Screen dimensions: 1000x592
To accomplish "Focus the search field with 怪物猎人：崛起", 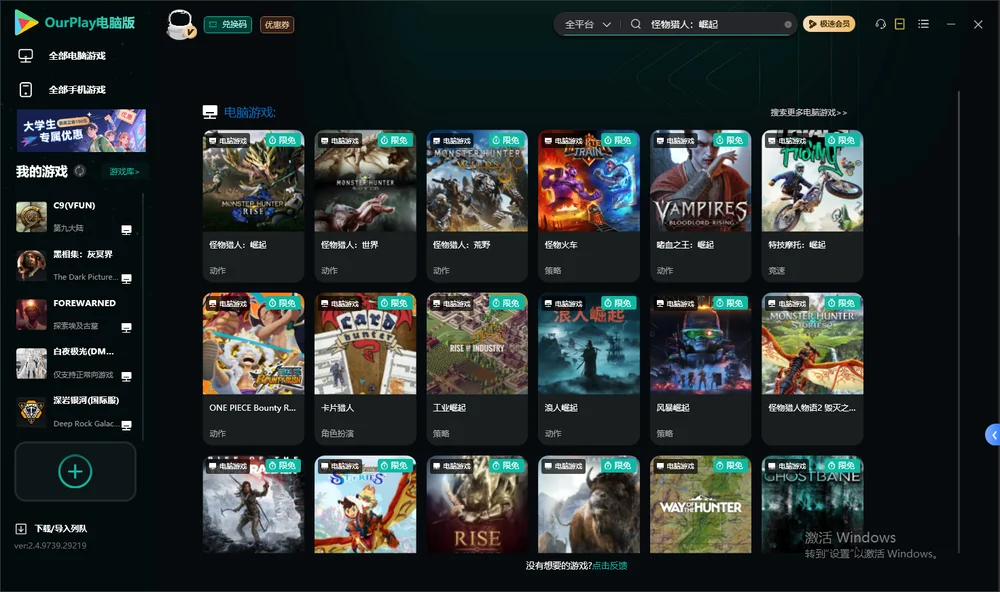I will click(x=714, y=24).
